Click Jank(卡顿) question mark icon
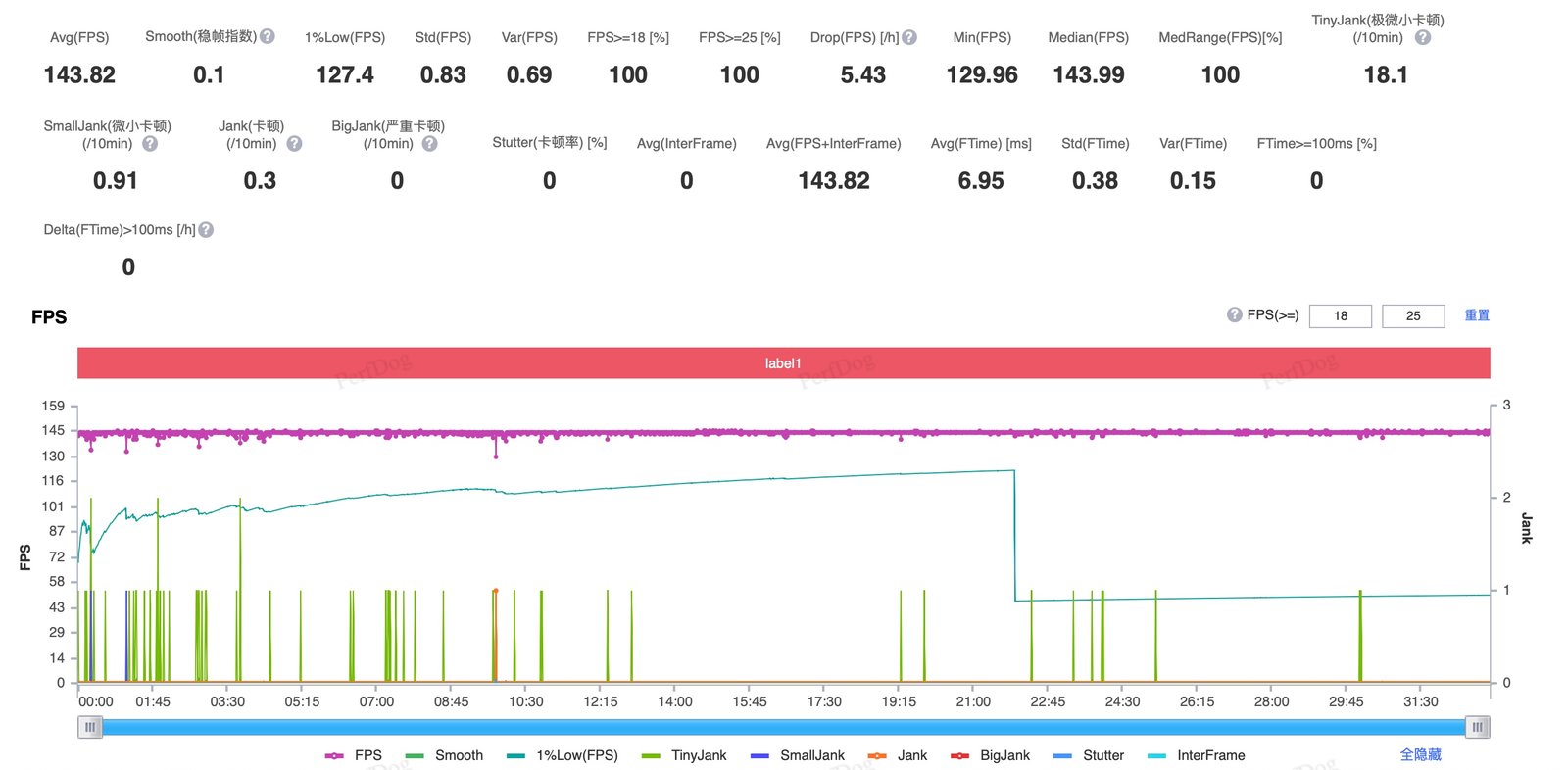The height and width of the screenshot is (770, 1568). point(294,143)
